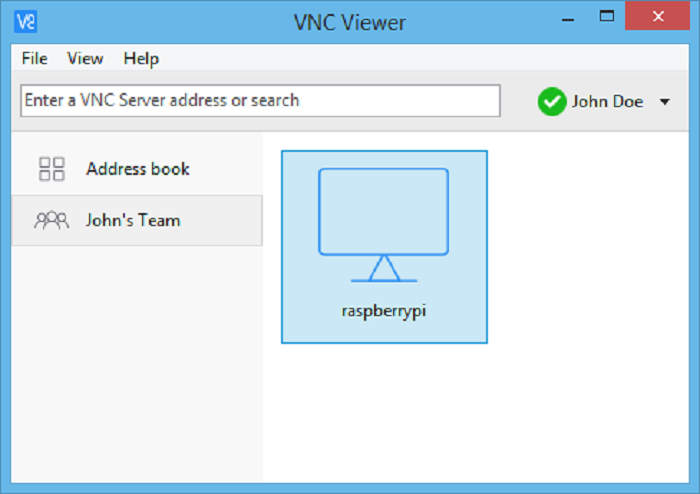
Task: Click the John's Team people icon
Action: tap(51, 220)
